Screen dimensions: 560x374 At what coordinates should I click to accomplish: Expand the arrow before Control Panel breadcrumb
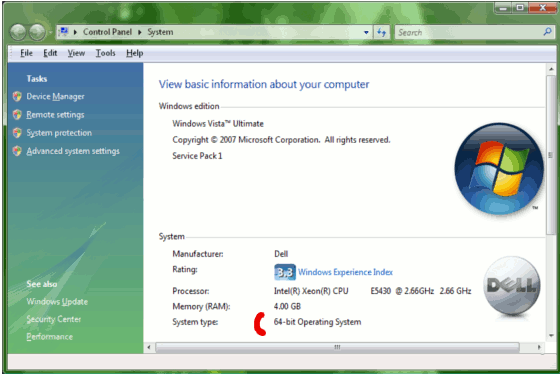75,32
